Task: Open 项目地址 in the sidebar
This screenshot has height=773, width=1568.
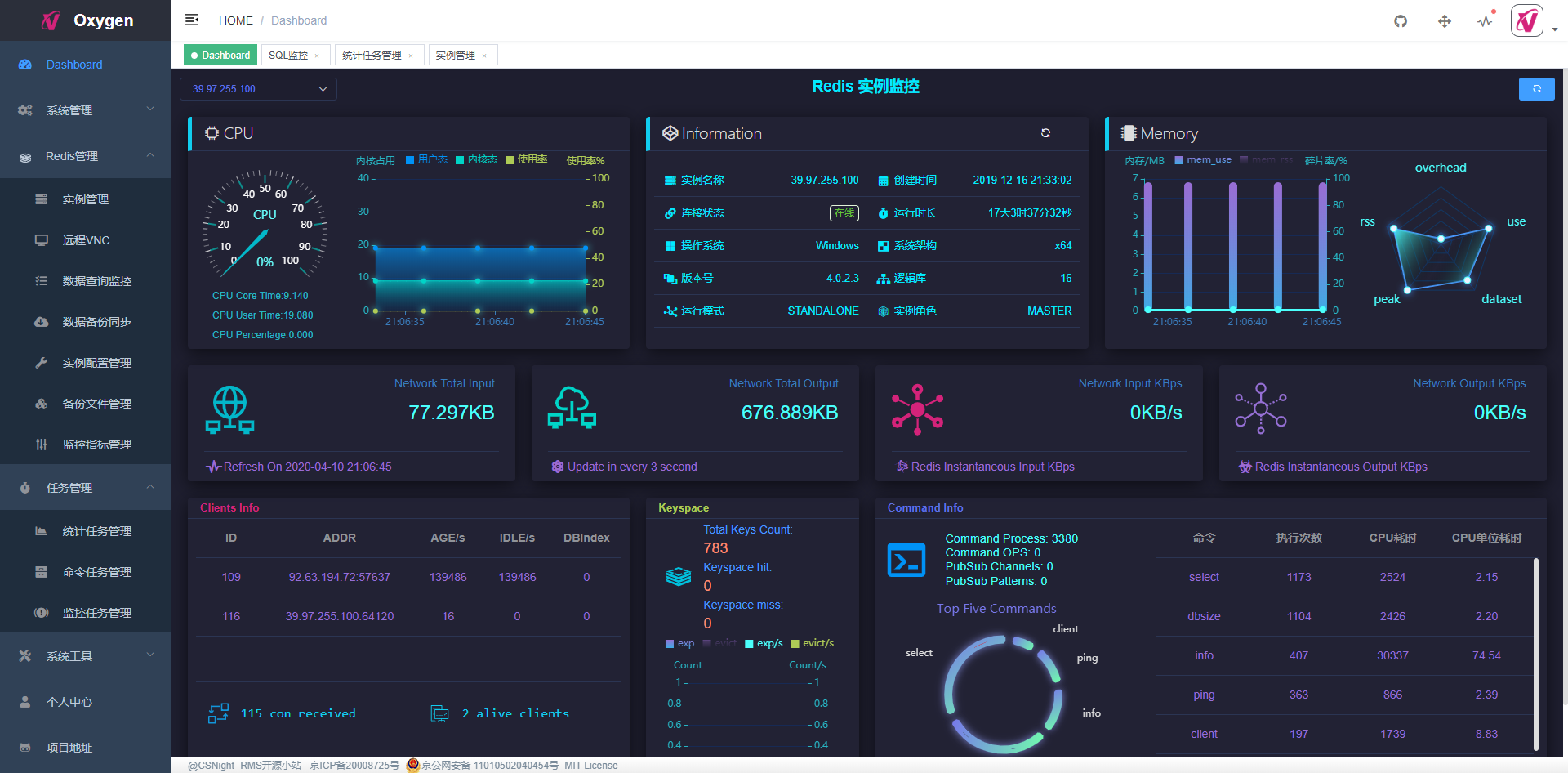Action: [86, 748]
